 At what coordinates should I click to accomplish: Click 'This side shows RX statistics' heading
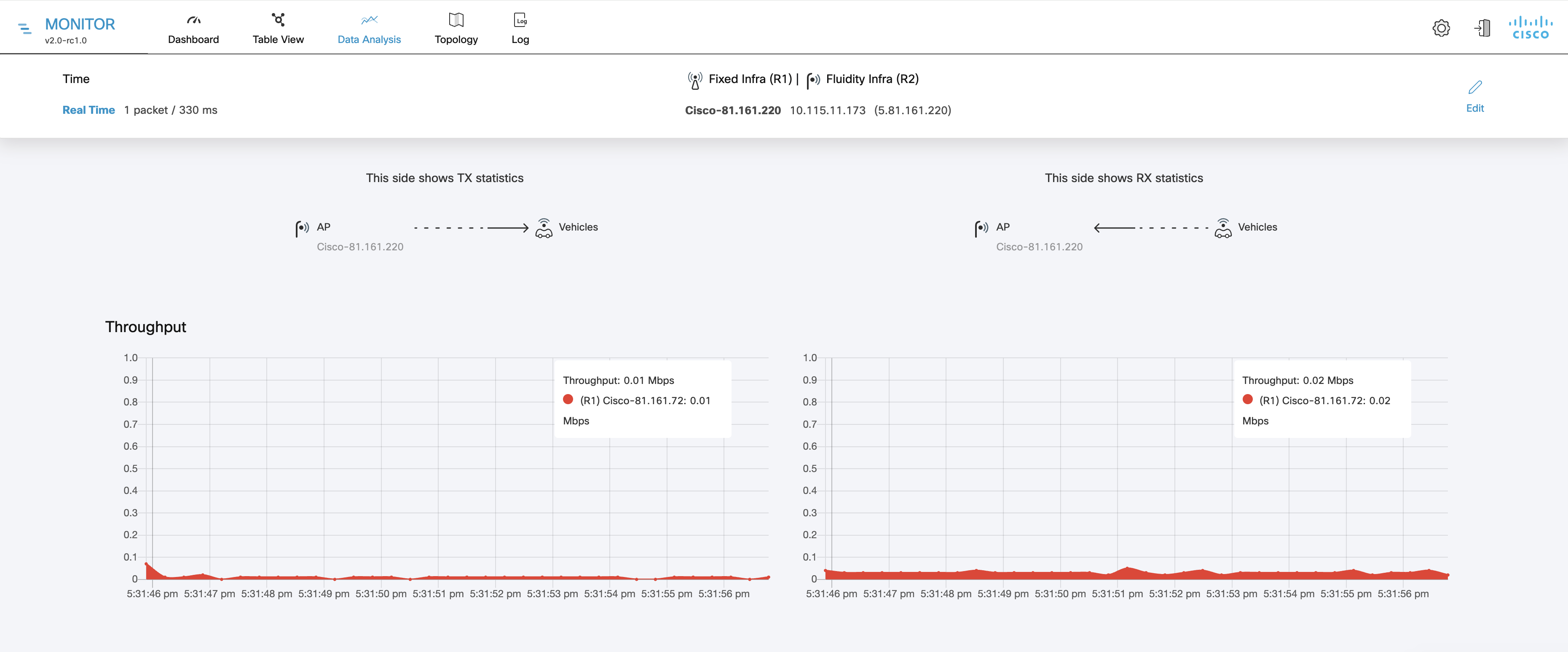pyautogui.click(x=1124, y=178)
